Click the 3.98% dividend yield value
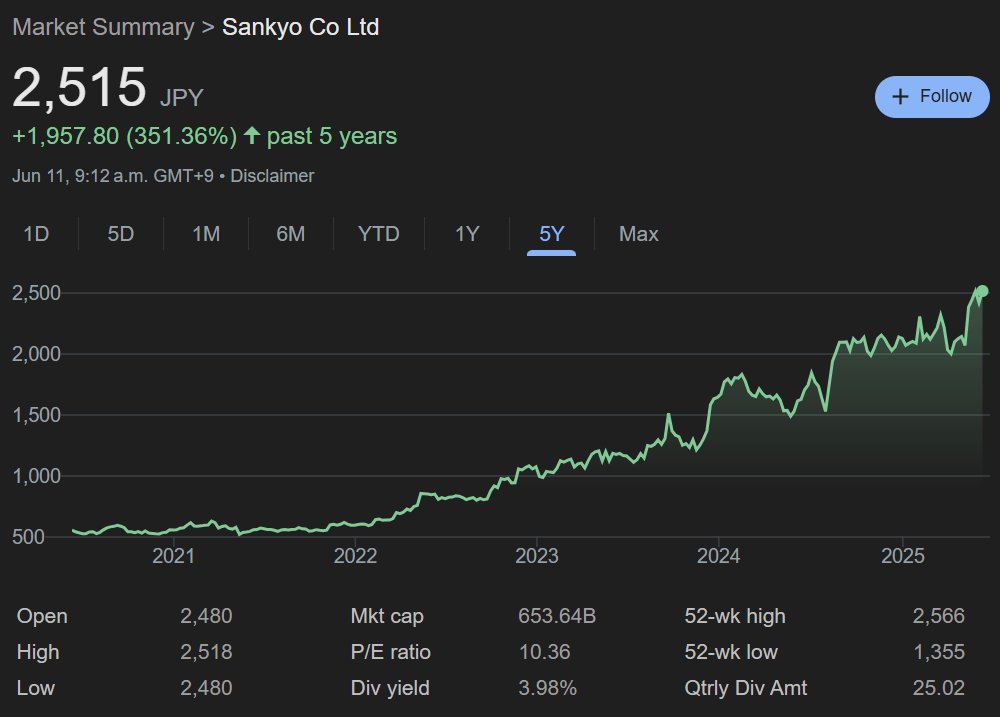The width and height of the screenshot is (1000, 717). pos(548,688)
